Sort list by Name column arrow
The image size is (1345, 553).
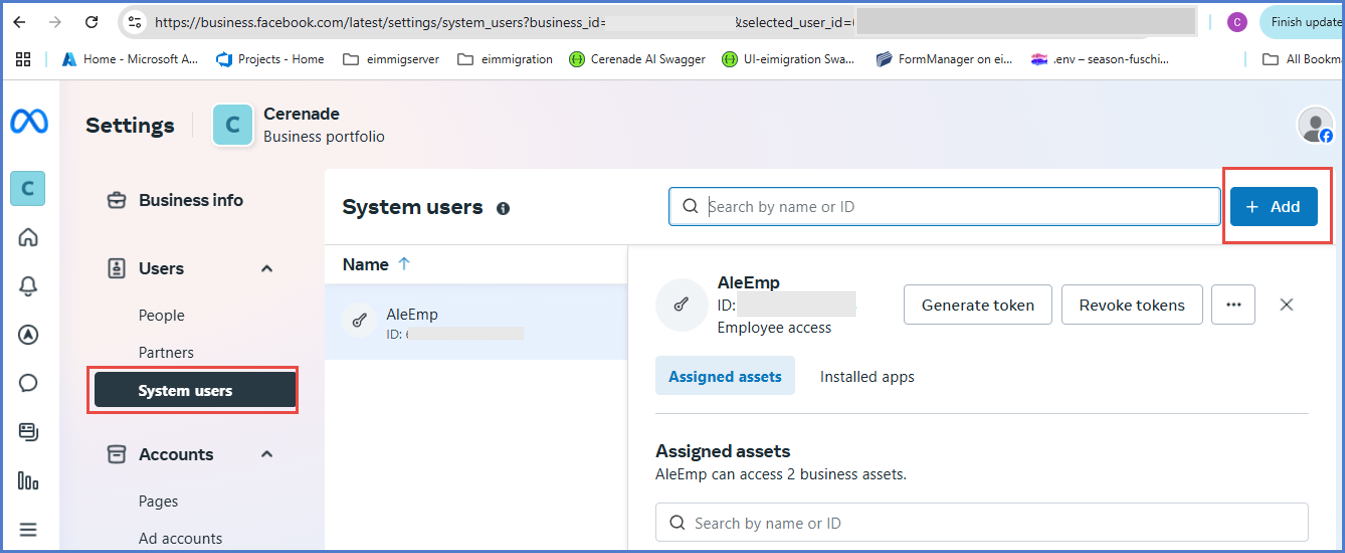(404, 264)
